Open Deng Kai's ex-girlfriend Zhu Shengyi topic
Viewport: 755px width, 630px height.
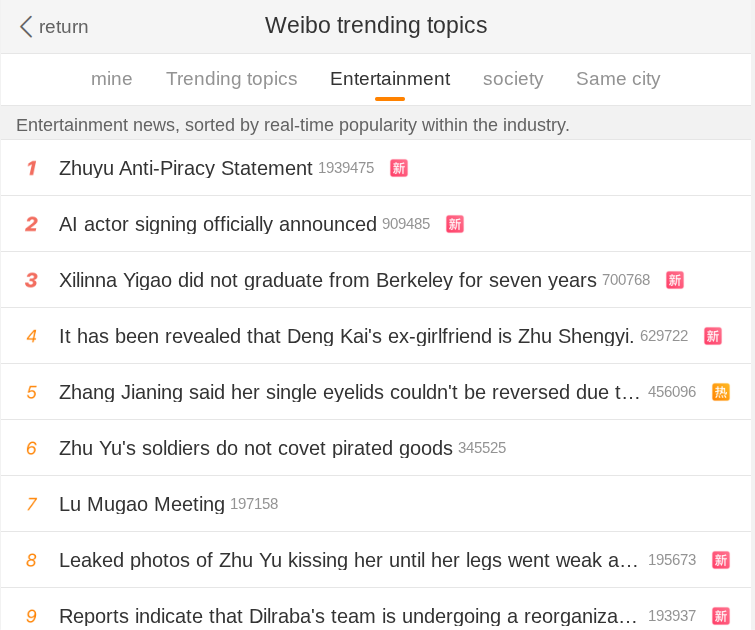coord(346,336)
